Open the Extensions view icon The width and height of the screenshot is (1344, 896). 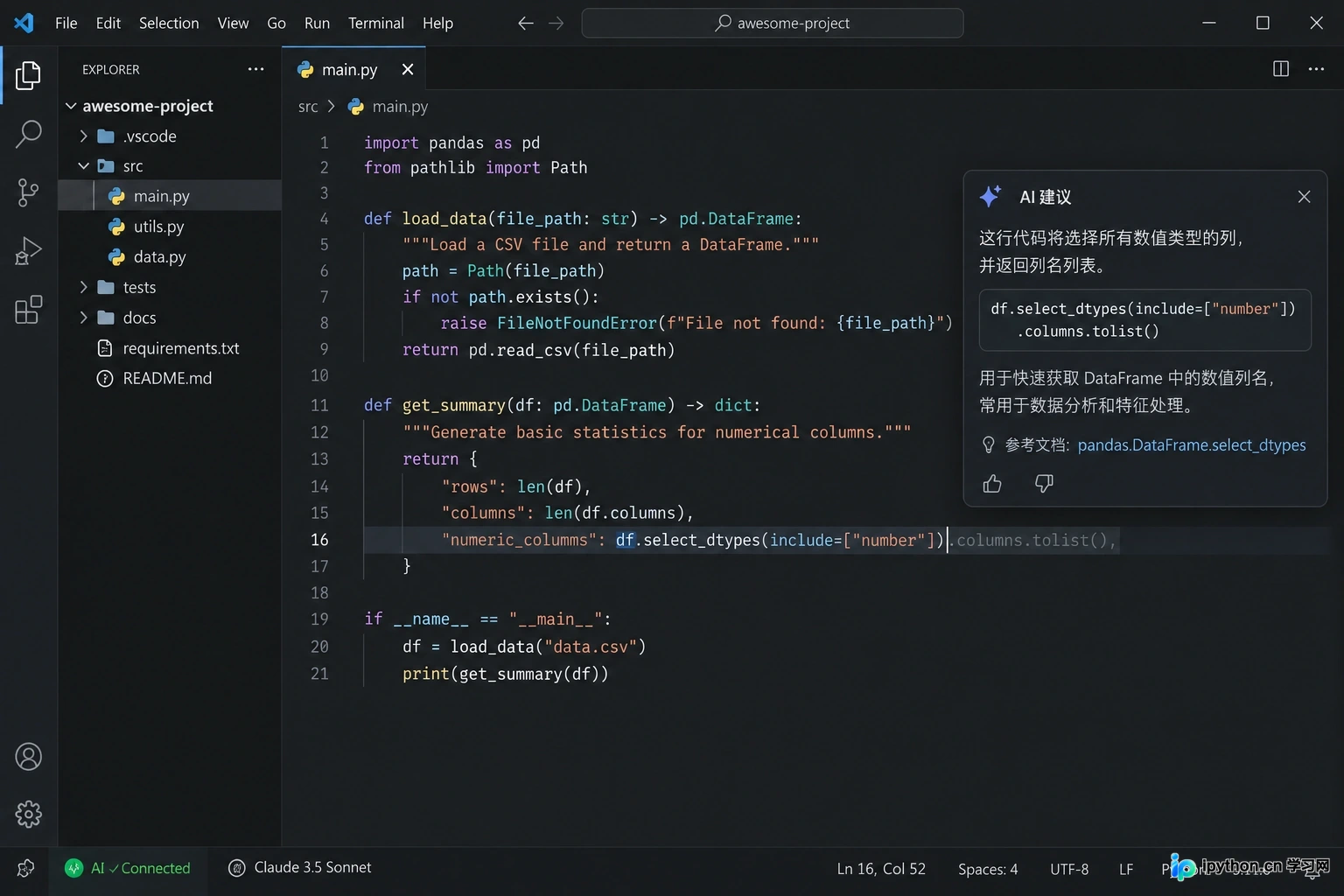(28, 310)
